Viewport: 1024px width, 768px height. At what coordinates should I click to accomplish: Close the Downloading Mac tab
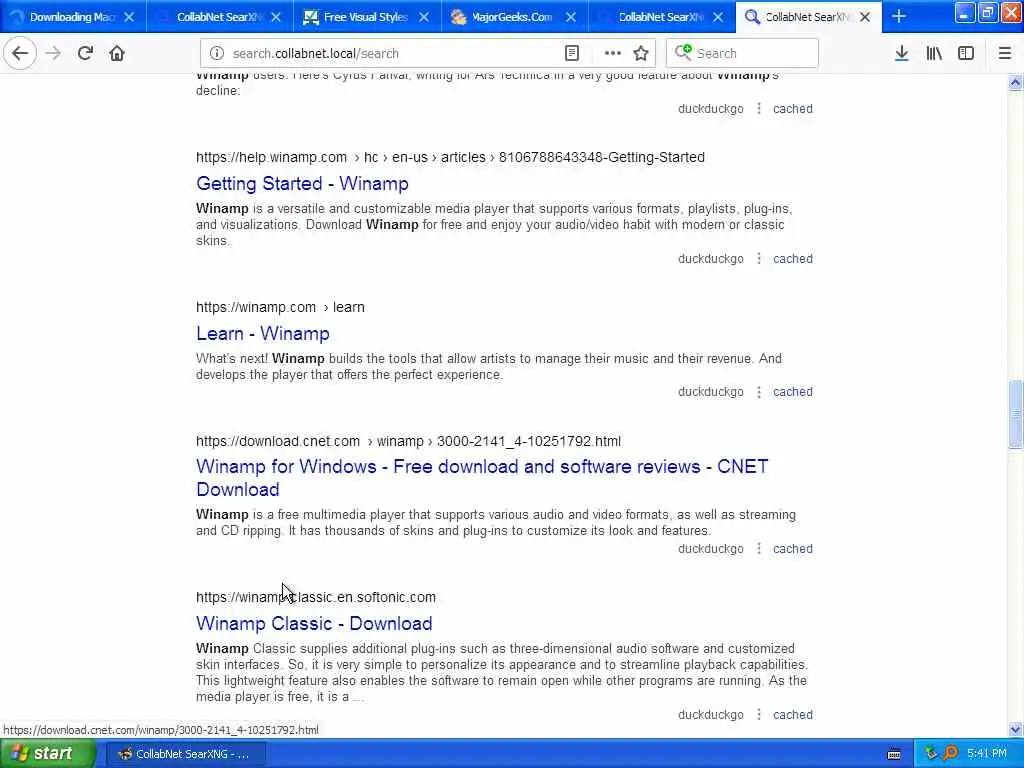129,17
